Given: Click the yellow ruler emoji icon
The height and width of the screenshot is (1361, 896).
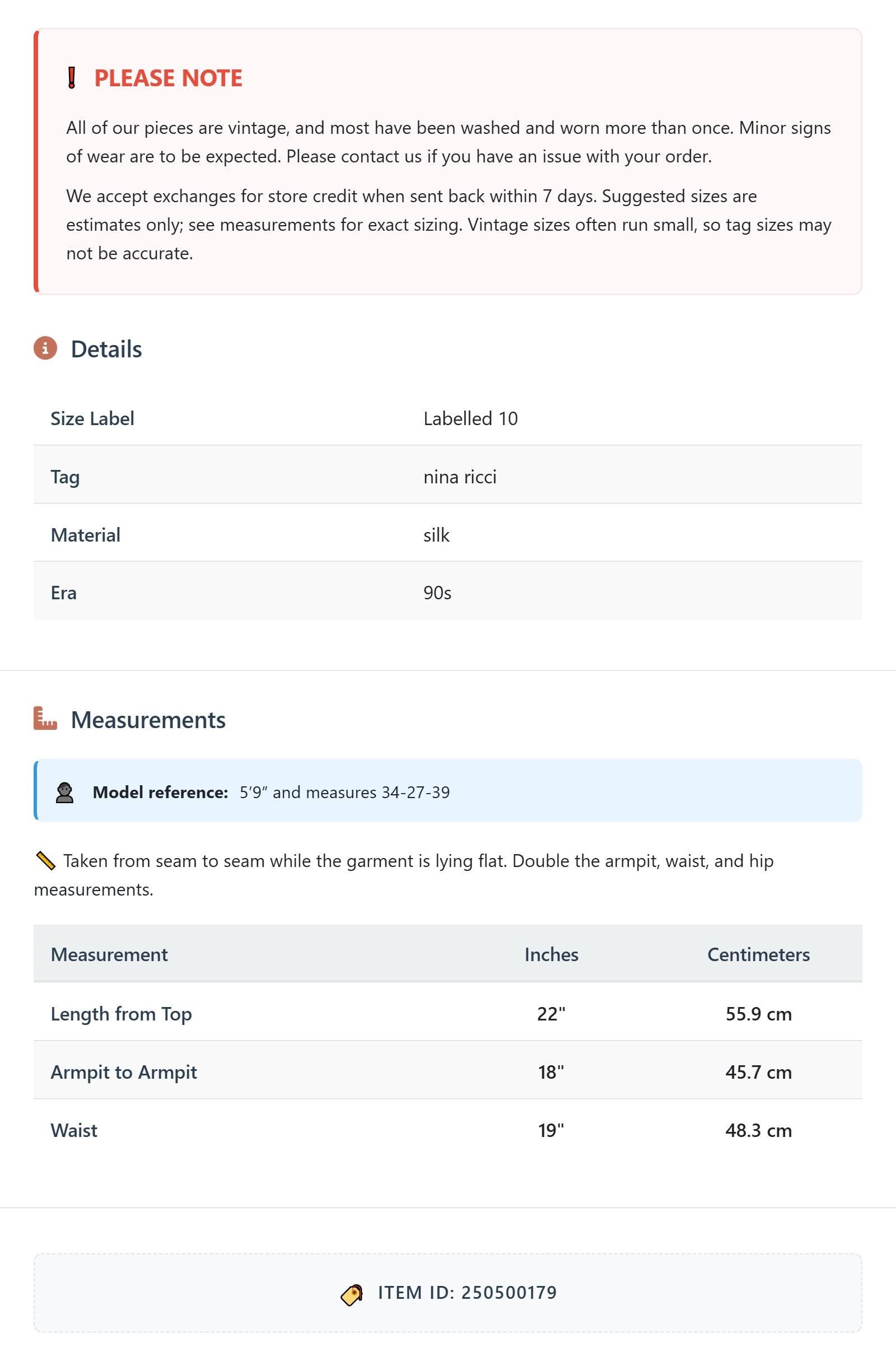Looking at the screenshot, I should point(45,861).
